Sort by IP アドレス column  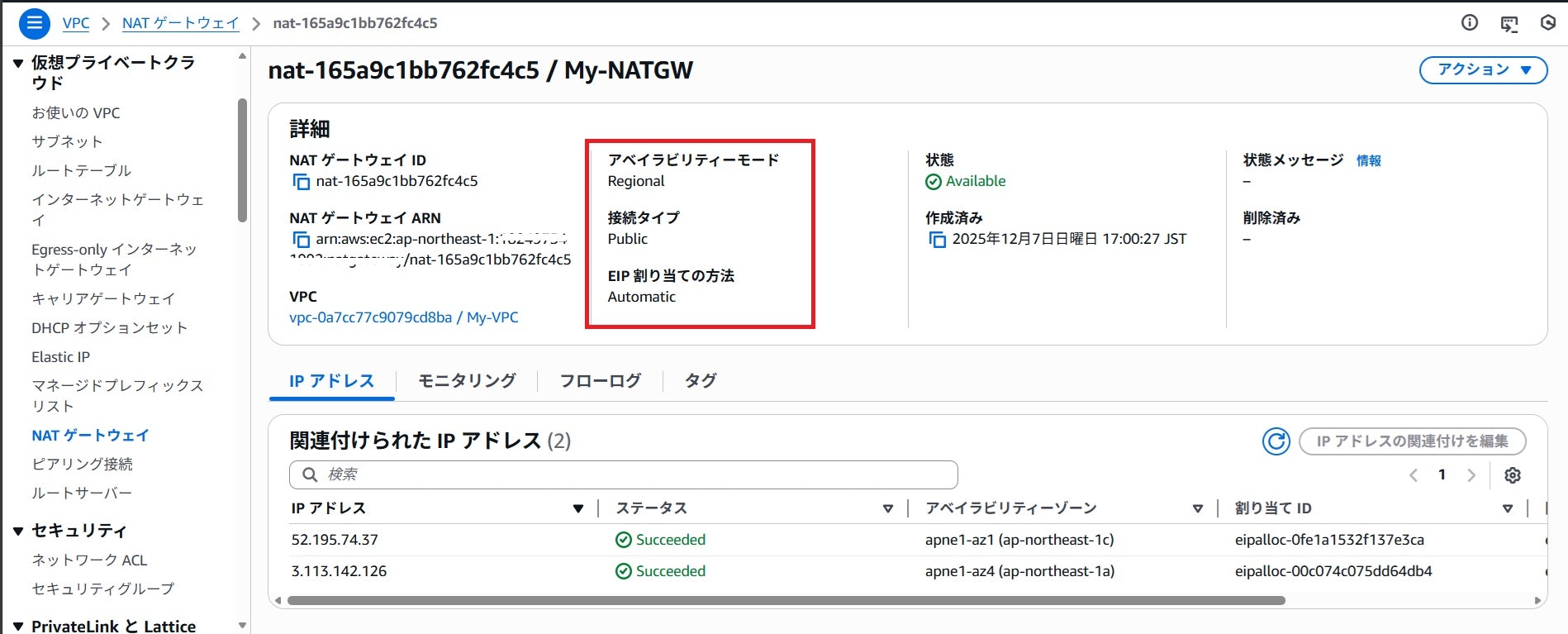click(578, 508)
